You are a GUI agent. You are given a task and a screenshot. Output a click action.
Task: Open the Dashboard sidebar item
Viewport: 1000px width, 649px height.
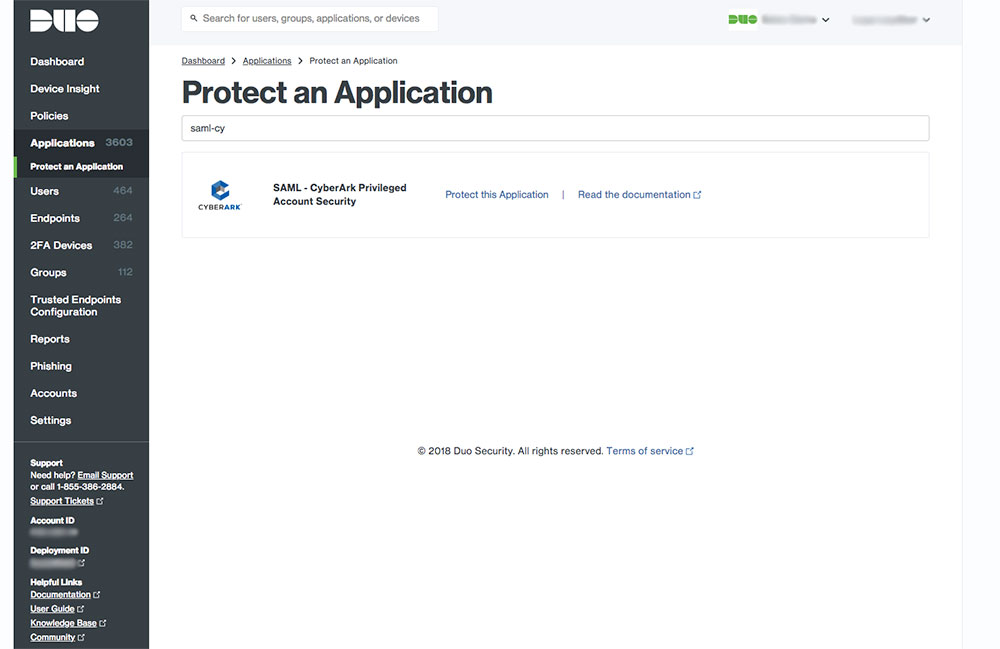57,62
